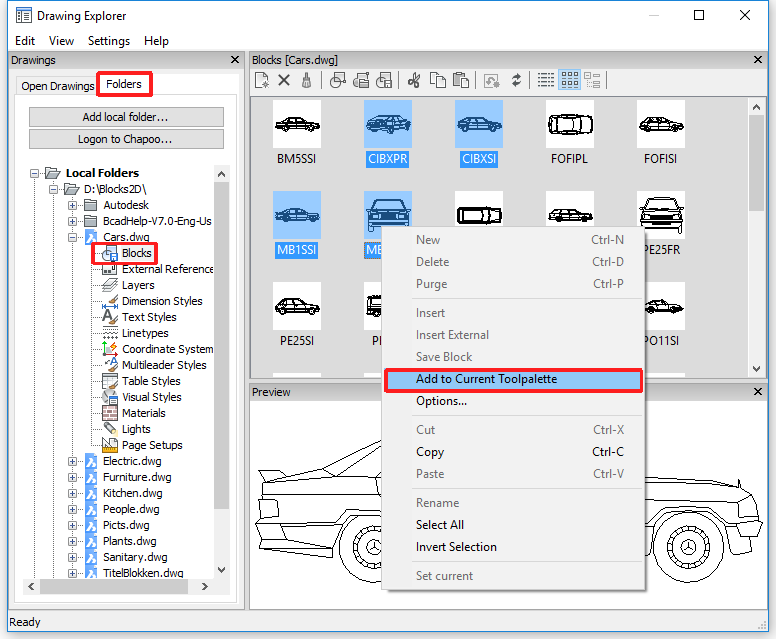776x639 pixels.
Task: Click the Delete (X) toolbar icon
Action: 284,81
